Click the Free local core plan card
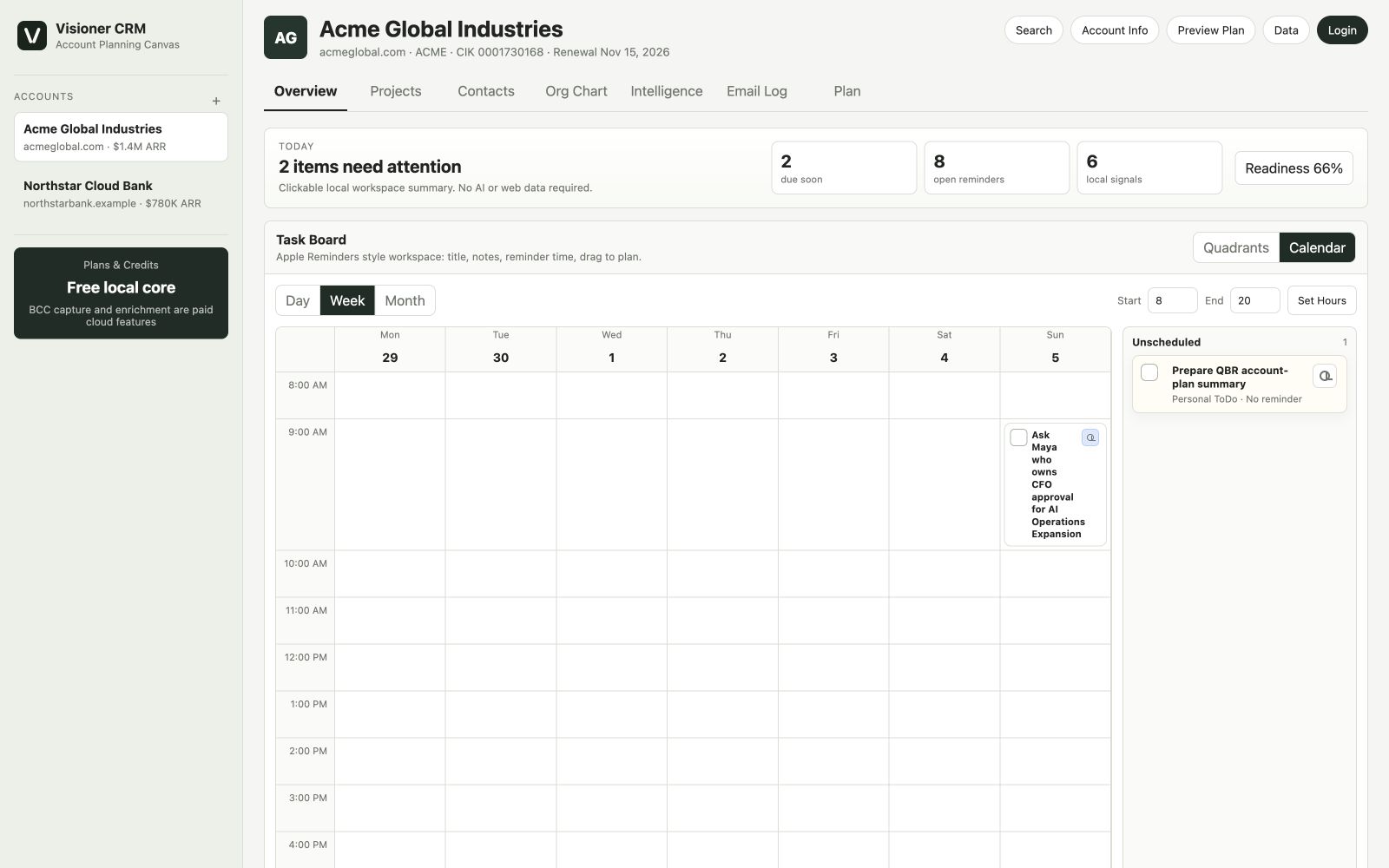Viewport: 1389px width, 868px height. click(121, 293)
